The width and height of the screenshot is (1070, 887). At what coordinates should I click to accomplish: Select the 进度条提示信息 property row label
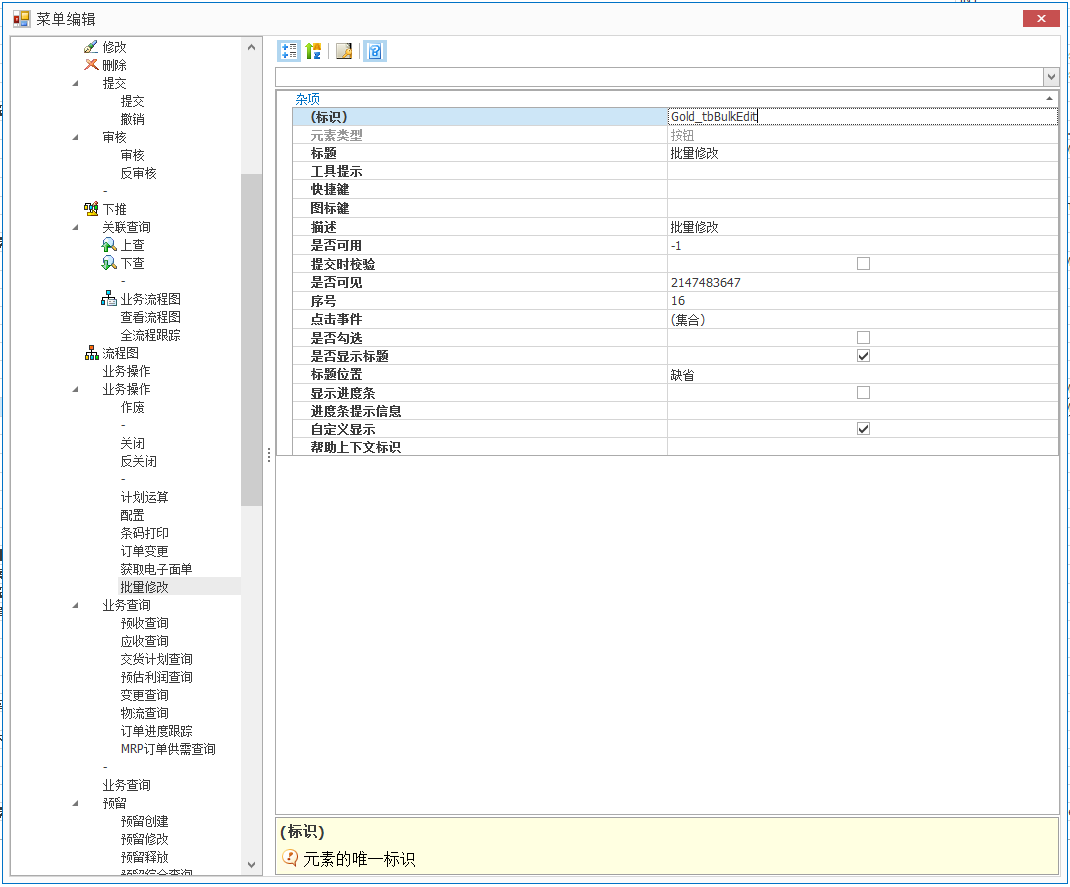[x=356, y=411]
